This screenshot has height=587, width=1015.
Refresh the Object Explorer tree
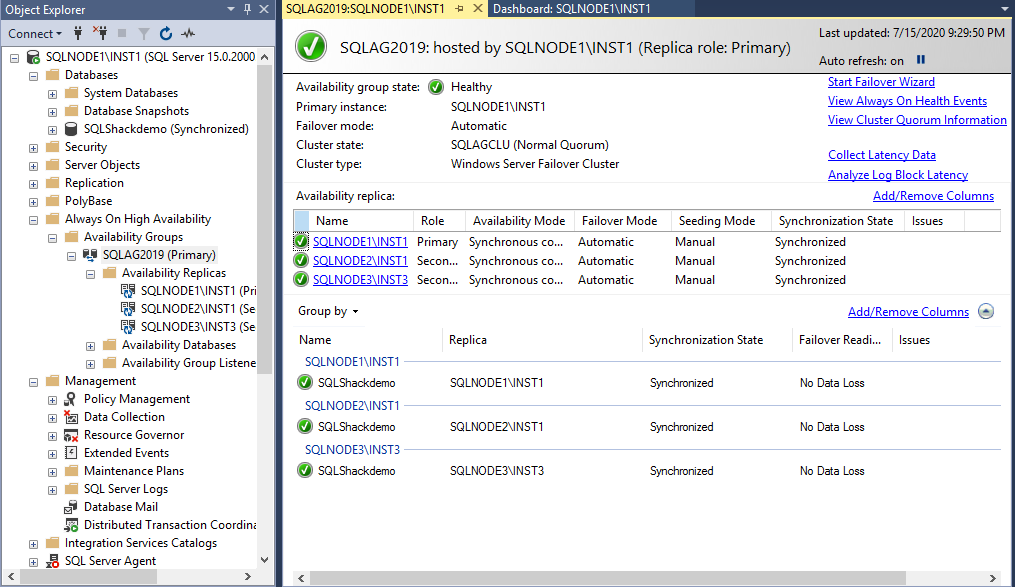click(x=166, y=33)
